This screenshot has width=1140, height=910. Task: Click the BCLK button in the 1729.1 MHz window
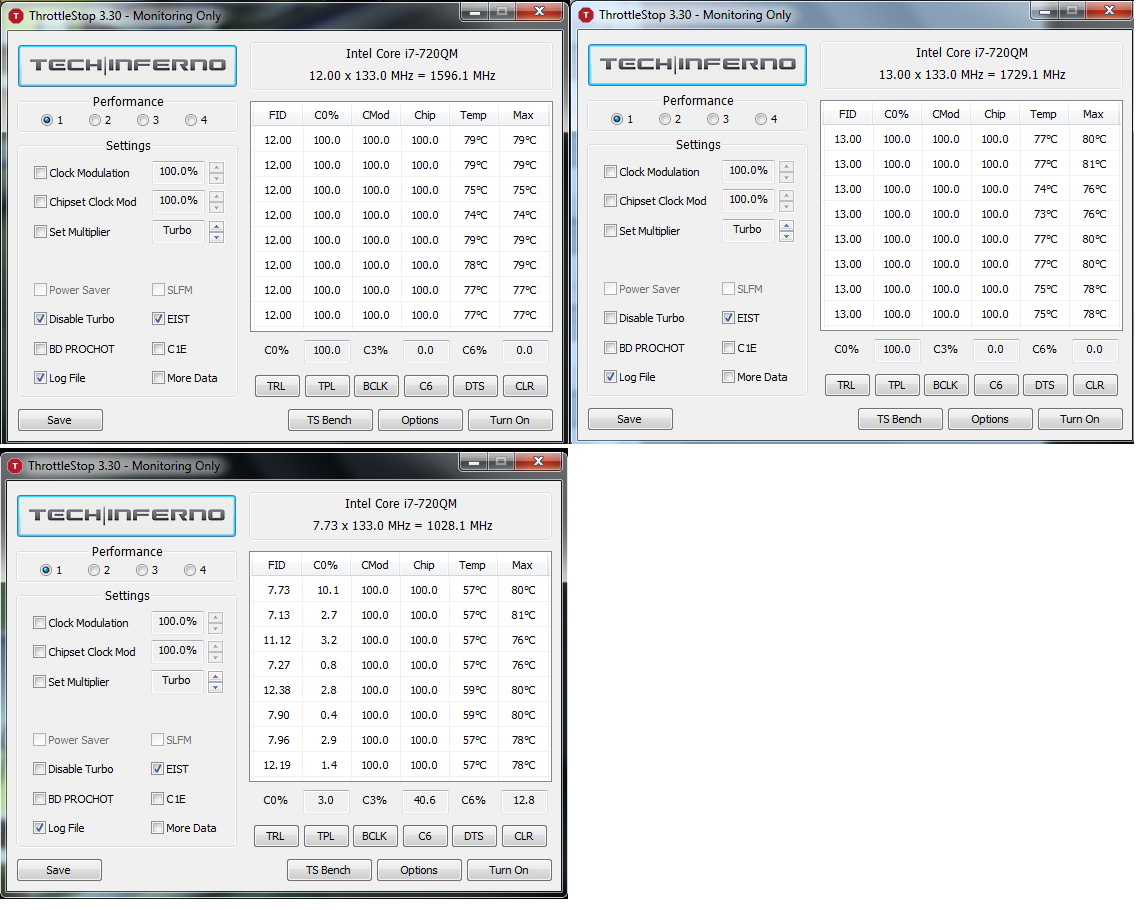945,385
